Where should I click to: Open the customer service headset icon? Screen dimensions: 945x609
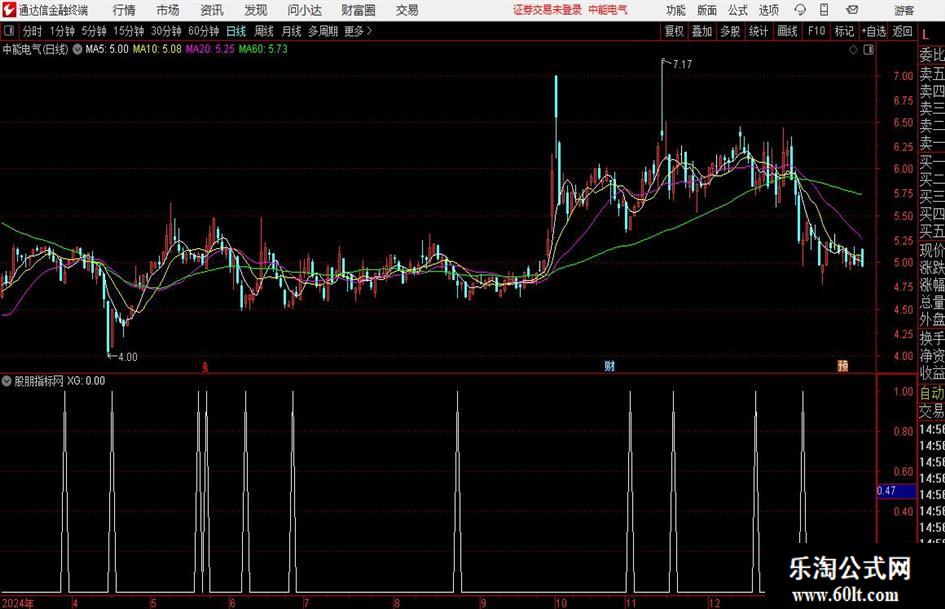pyautogui.click(x=800, y=10)
